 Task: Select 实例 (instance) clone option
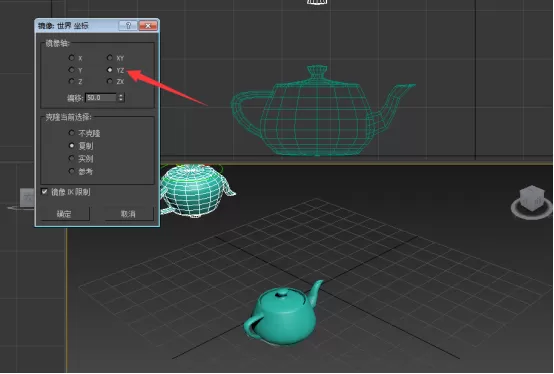72,158
